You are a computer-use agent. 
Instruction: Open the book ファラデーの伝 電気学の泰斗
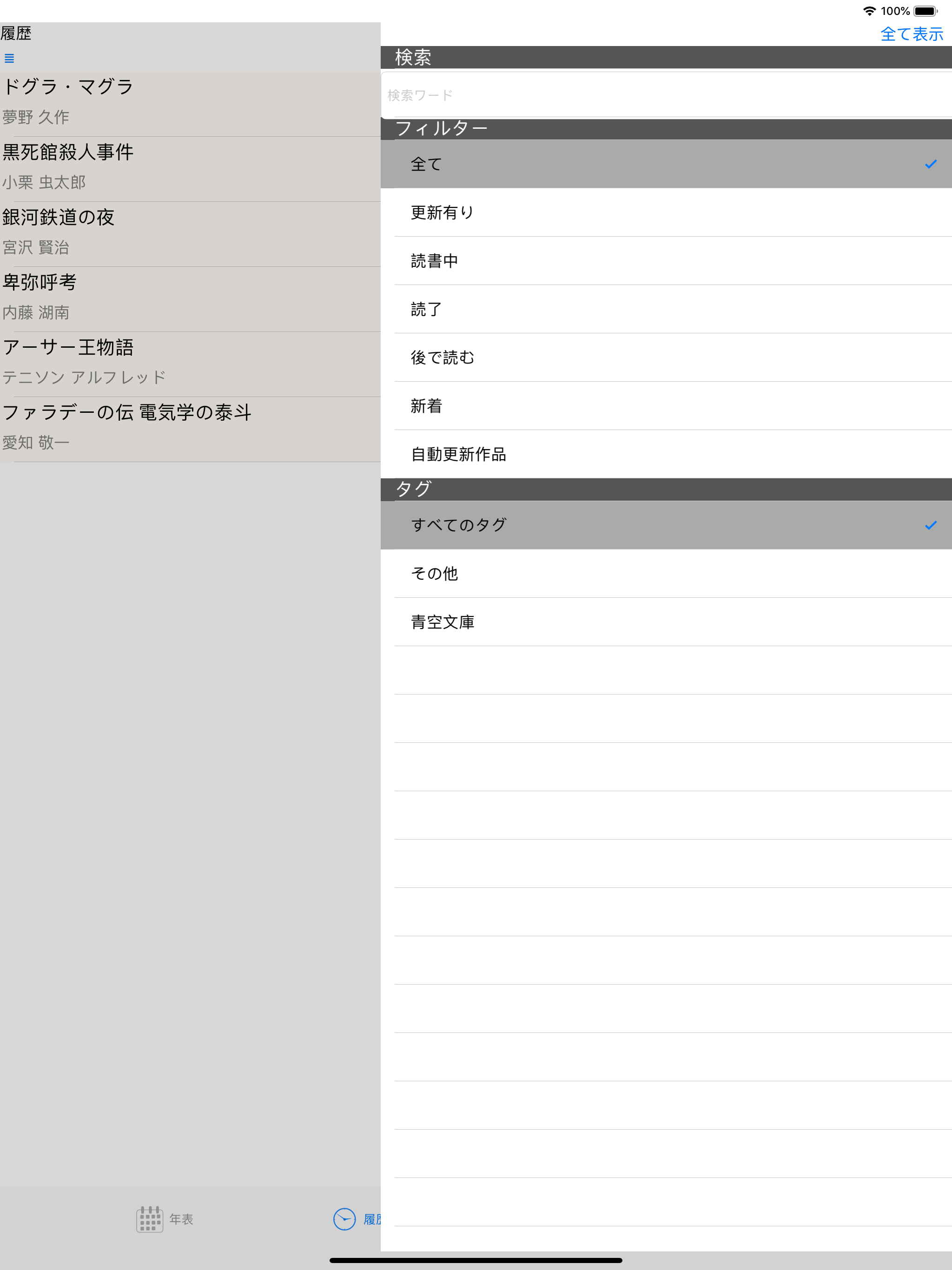pyautogui.click(x=190, y=430)
